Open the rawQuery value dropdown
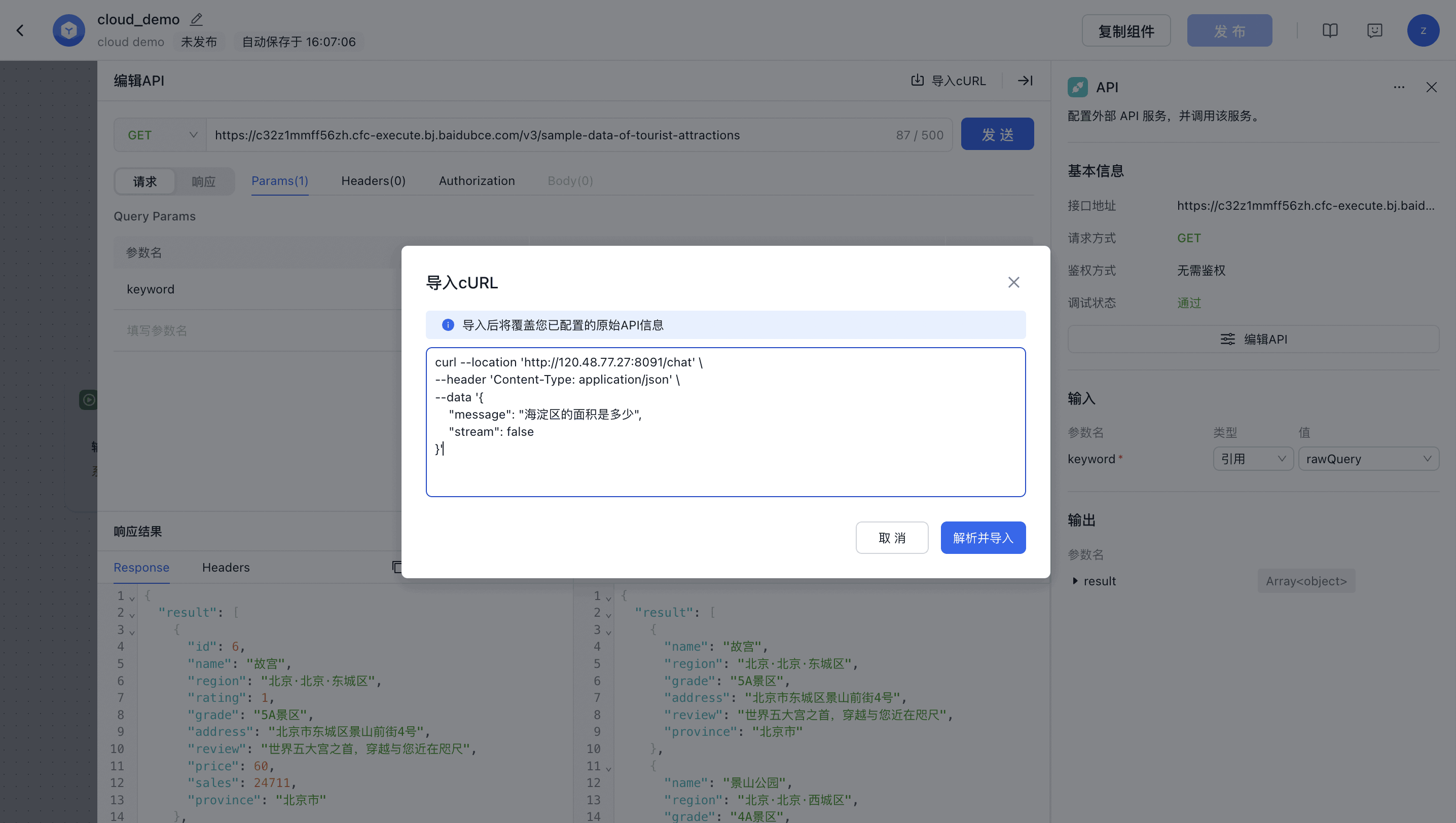Image resolution: width=1456 pixels, height=823 pixels. pos(1368,459)
